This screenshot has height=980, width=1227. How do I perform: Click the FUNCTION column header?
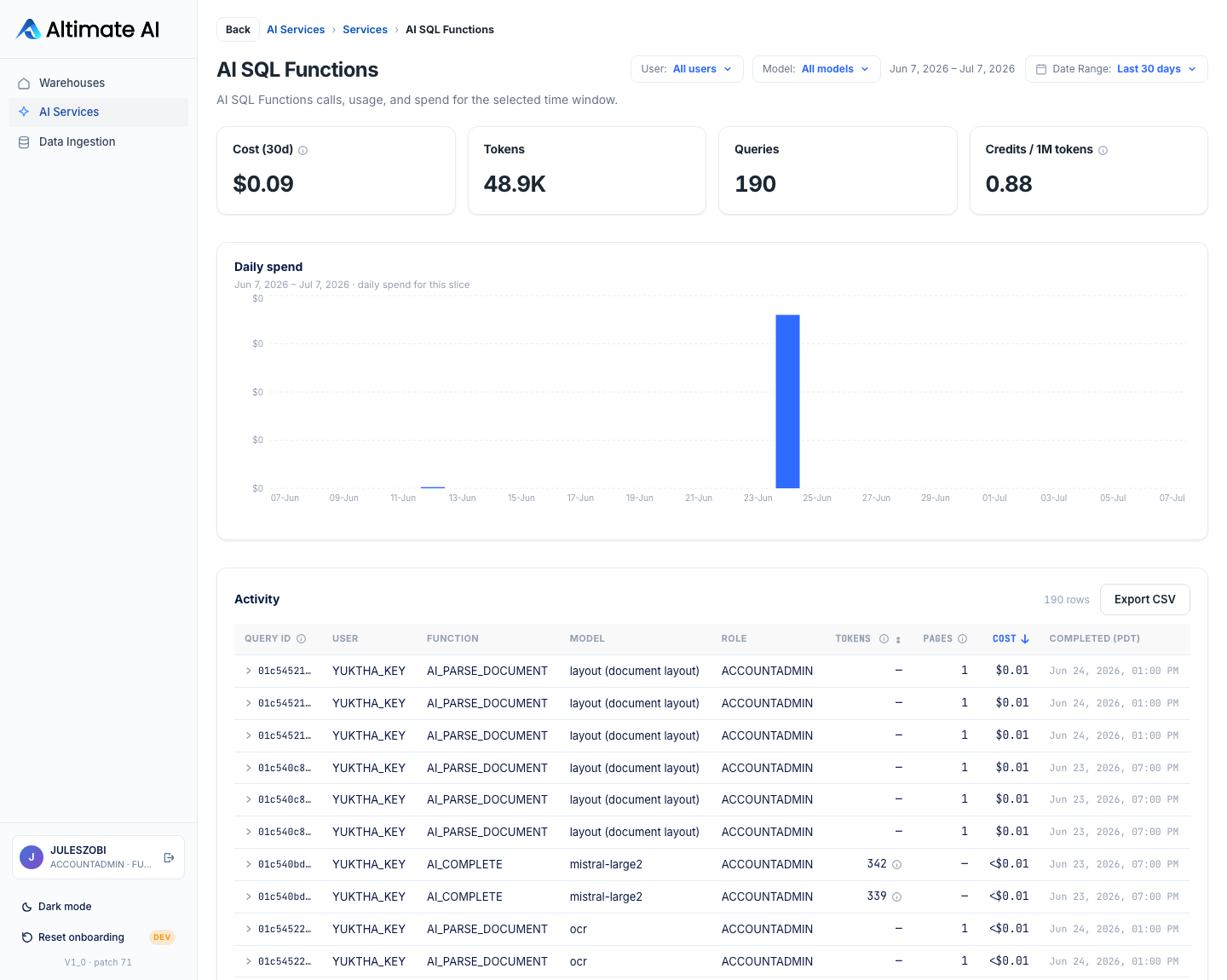click(452, 639)
